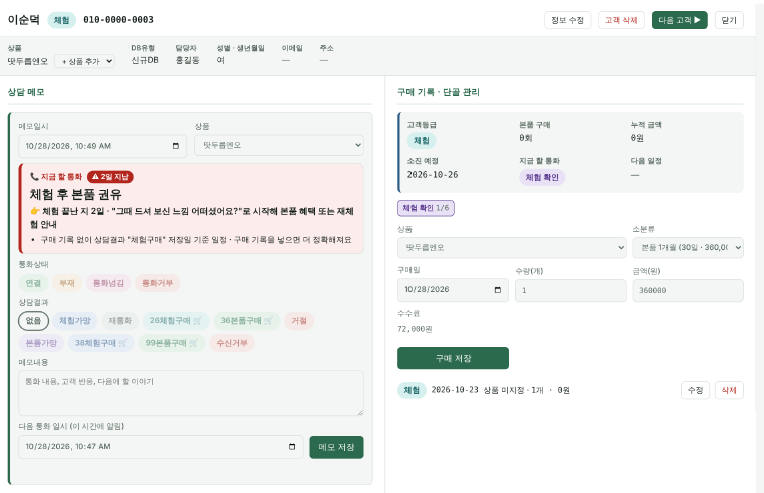Focus the 메모내용 text area

click(191, 393)
